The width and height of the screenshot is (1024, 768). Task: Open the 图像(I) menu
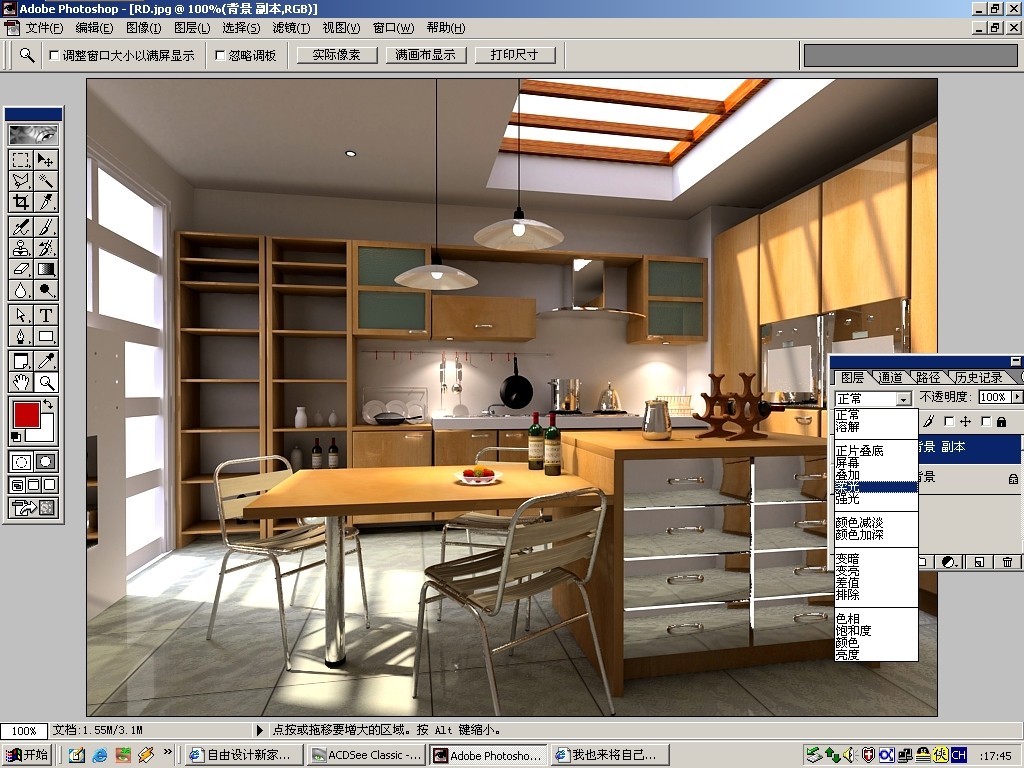144,28
